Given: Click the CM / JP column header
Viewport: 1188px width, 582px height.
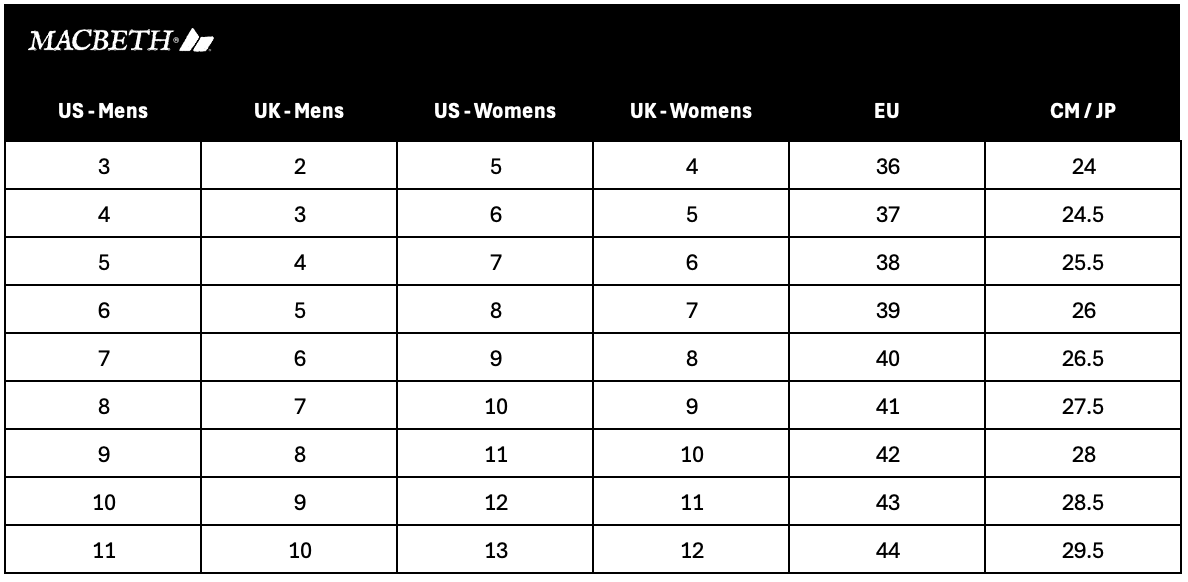Looking at the screenshot, I should coord(1083,111).
